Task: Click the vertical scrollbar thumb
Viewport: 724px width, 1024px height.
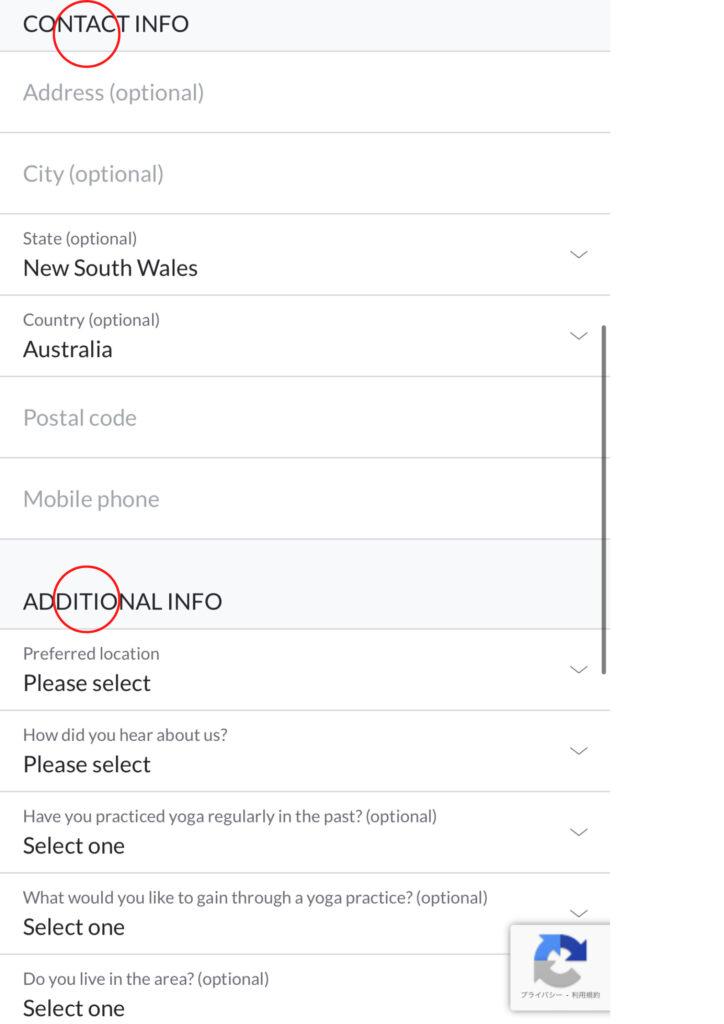Action: [x=604, y=498]
